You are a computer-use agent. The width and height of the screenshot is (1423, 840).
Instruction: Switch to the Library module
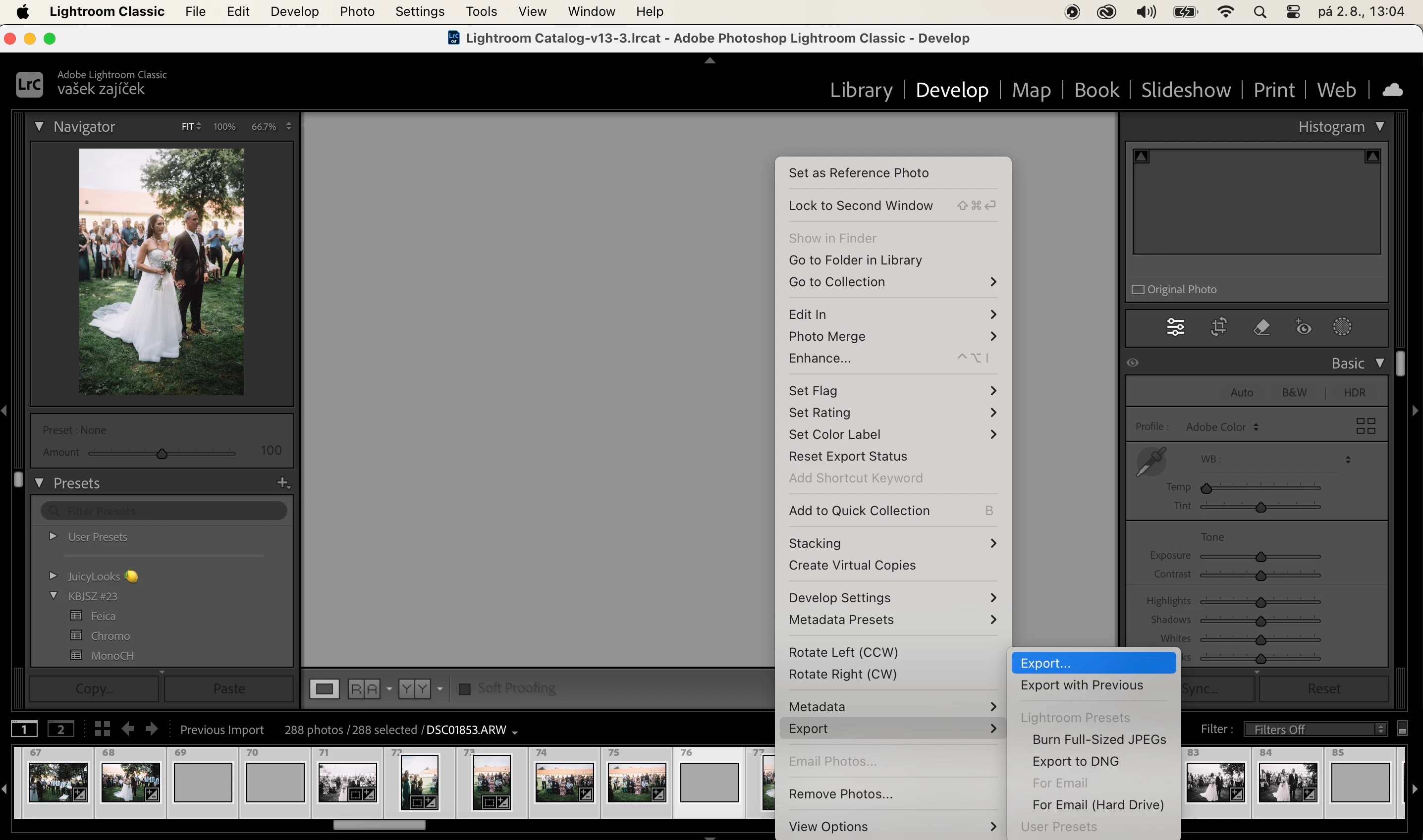click(x=861, y=90)
